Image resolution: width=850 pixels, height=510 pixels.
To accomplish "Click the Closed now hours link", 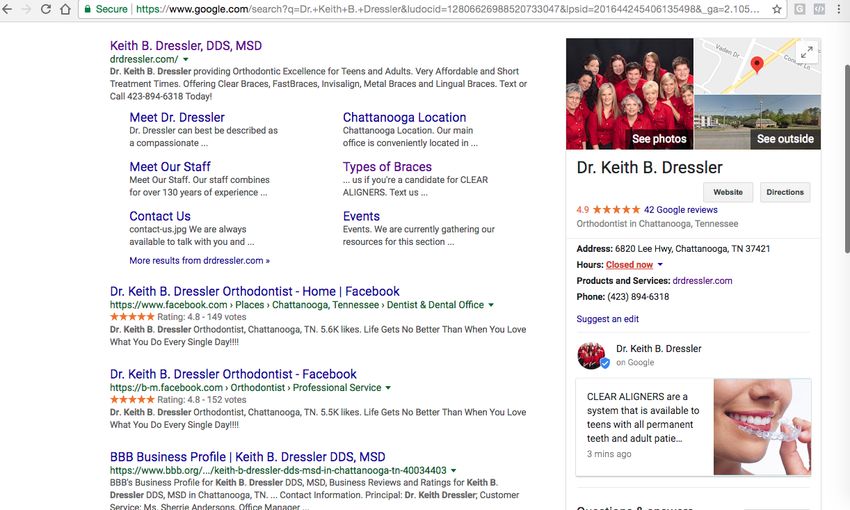I will point(629,264).
